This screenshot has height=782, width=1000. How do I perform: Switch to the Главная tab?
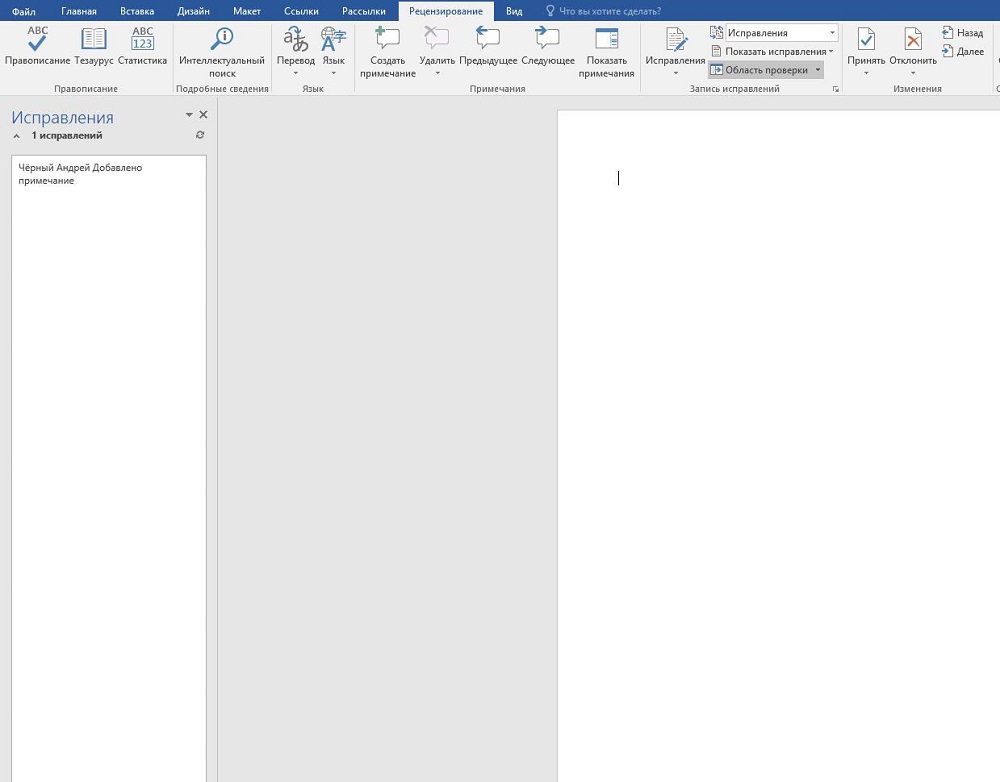[79, 11]
